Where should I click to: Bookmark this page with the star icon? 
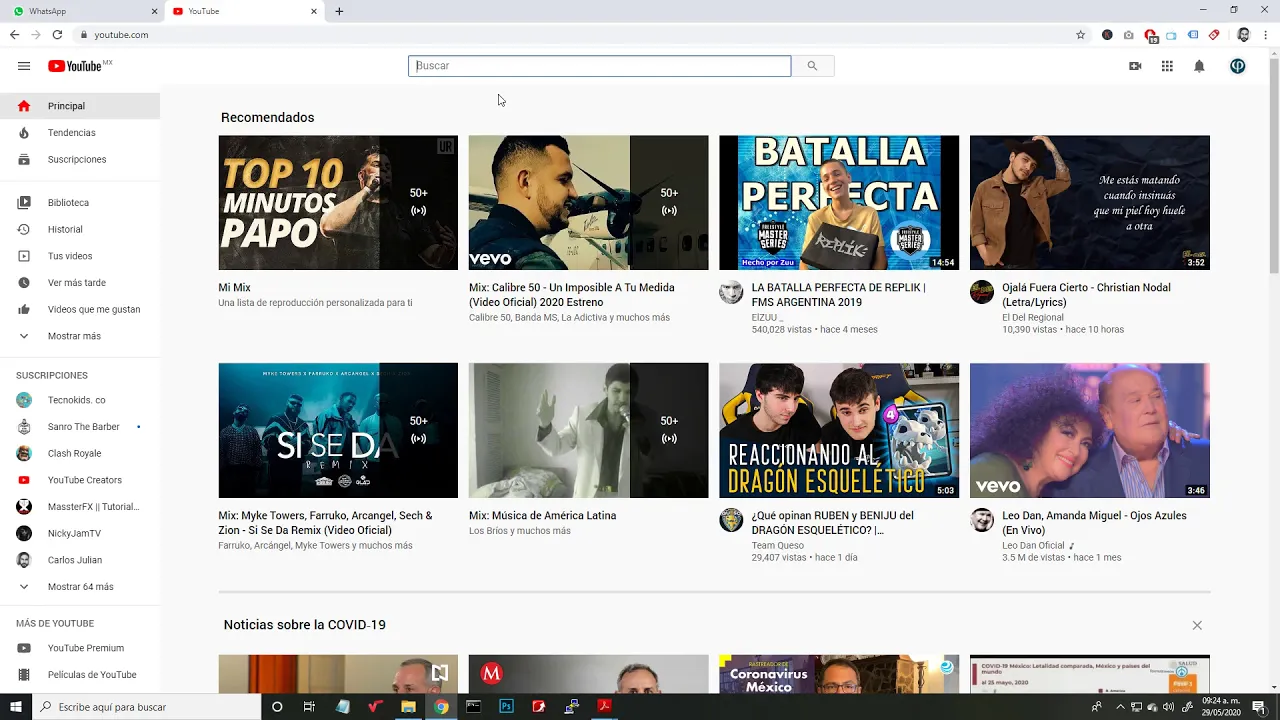(x=1080, y=35)
